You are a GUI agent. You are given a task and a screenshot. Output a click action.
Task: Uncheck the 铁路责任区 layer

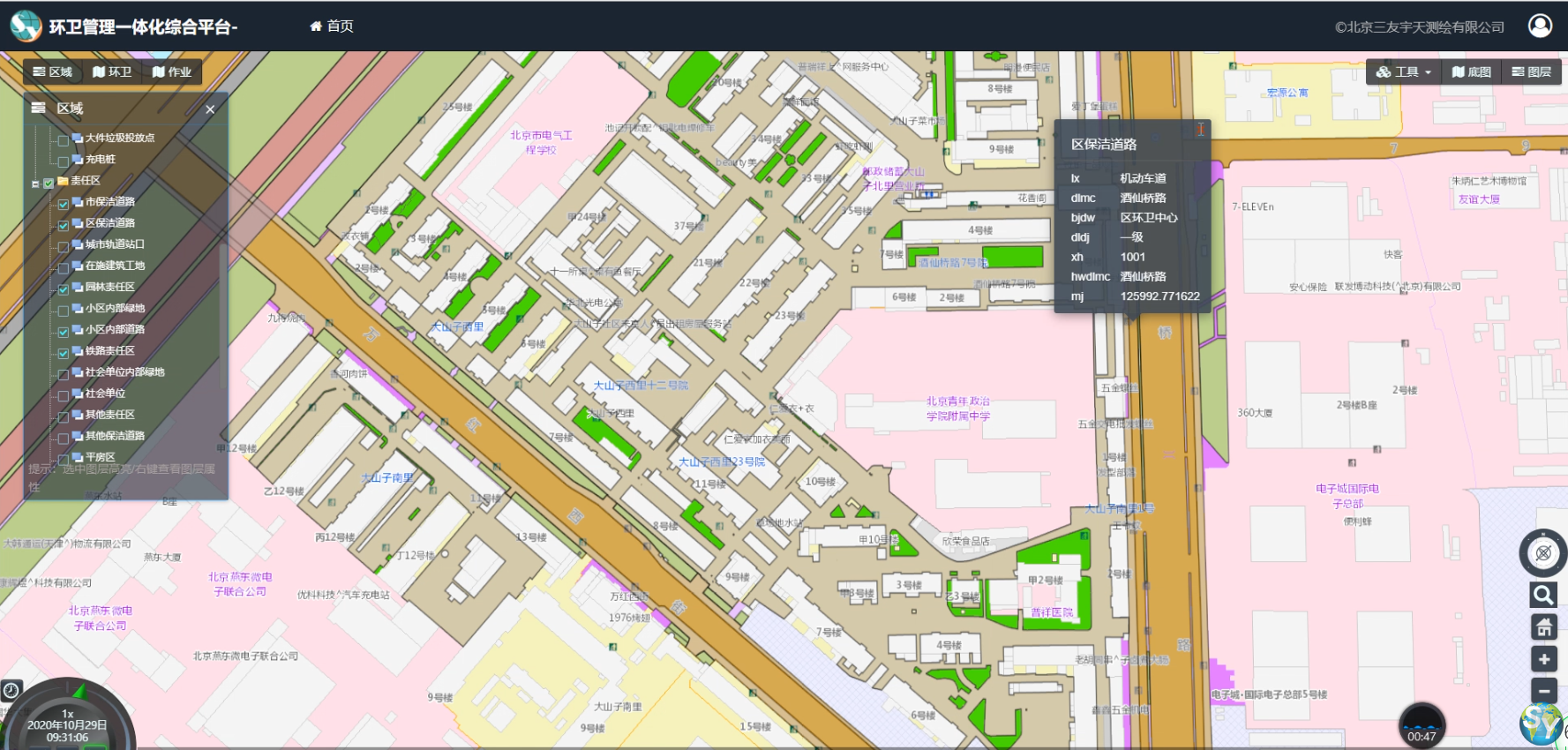[x=64, y=353]
